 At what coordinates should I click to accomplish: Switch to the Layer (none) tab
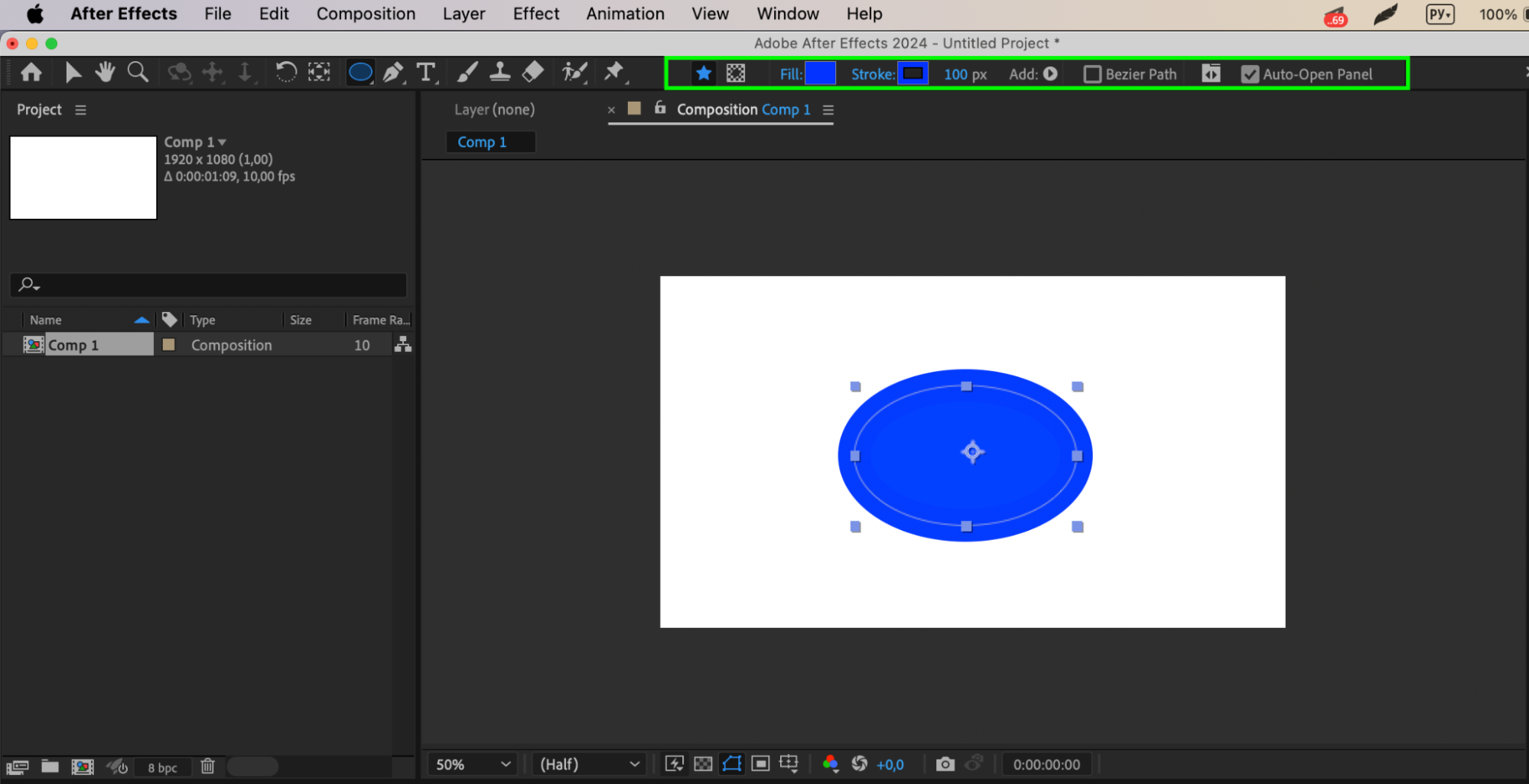494,110
